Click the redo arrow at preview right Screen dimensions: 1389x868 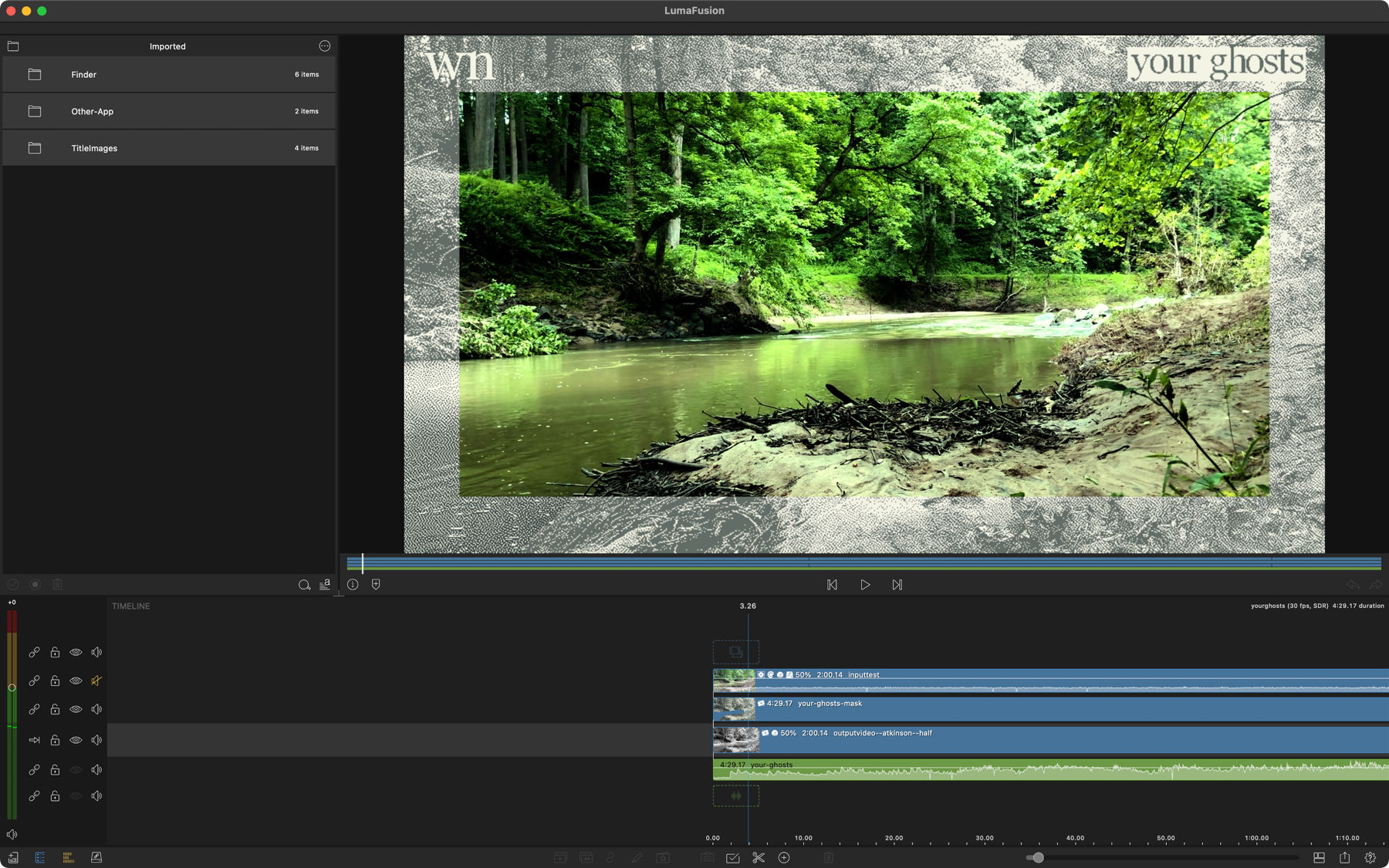[1376, 585]
